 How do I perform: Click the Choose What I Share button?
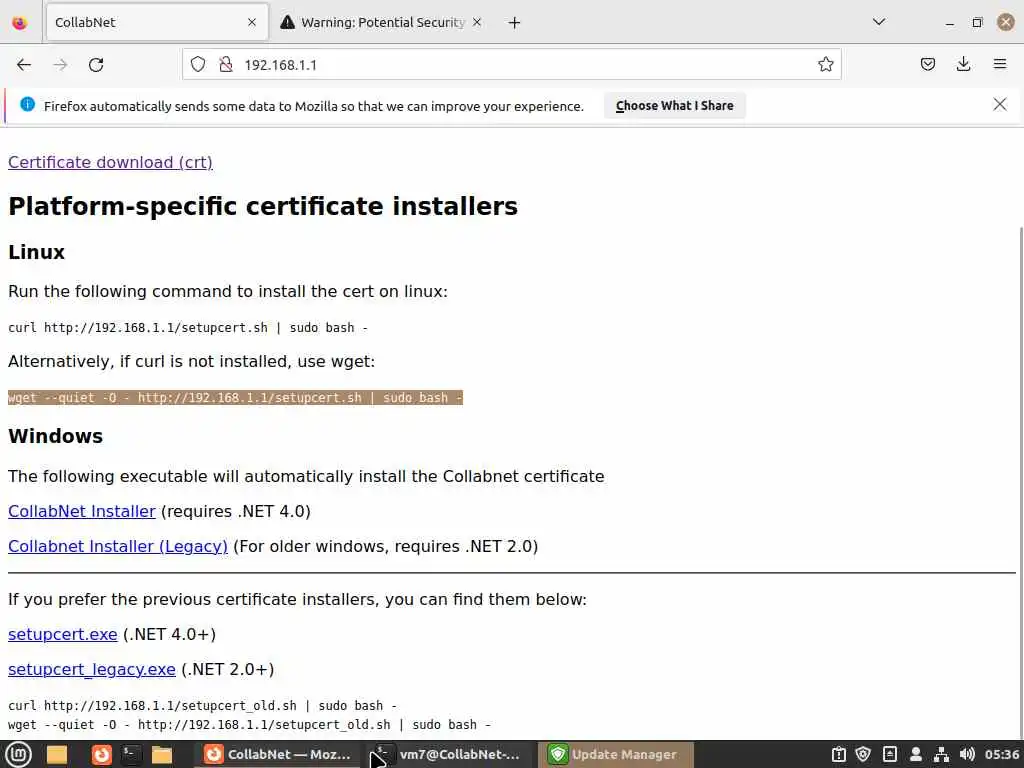[675, 106]
